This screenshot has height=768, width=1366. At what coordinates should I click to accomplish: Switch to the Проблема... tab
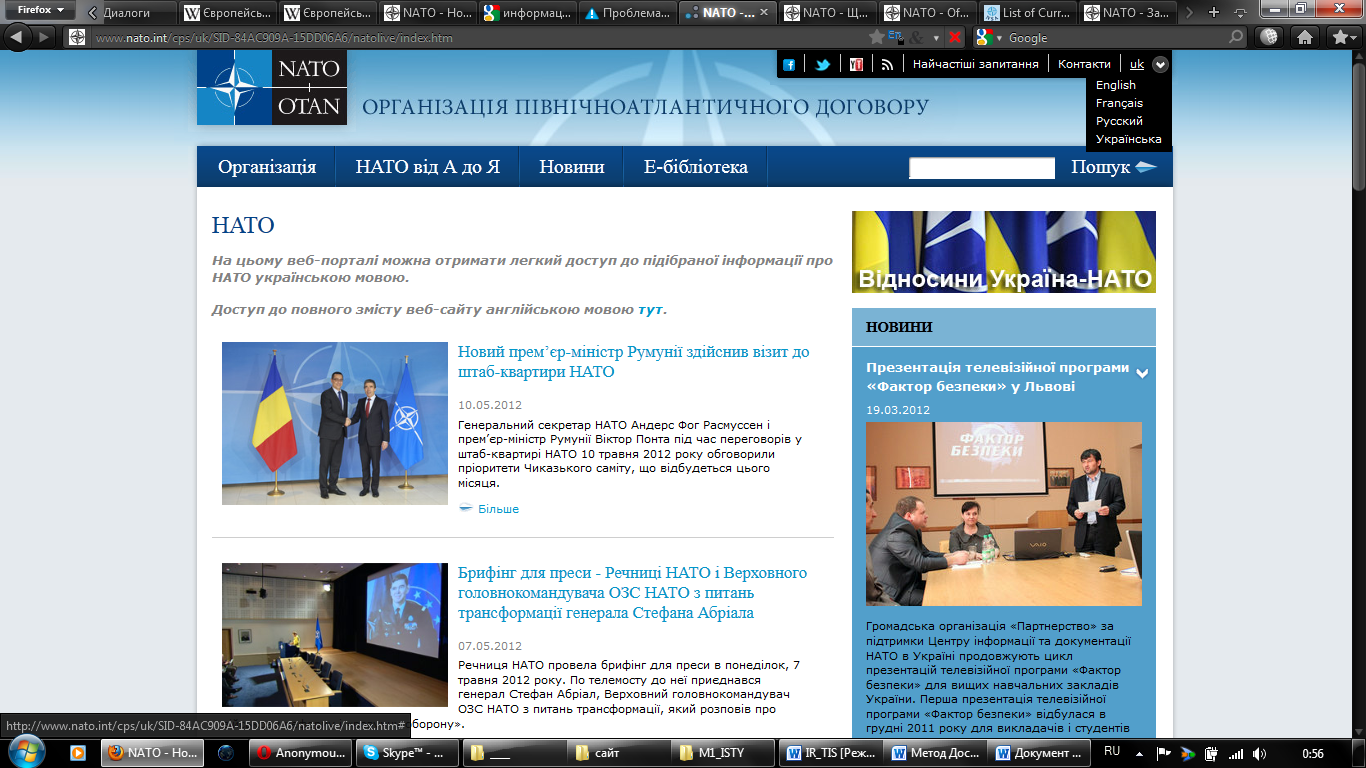click(627, 13)
